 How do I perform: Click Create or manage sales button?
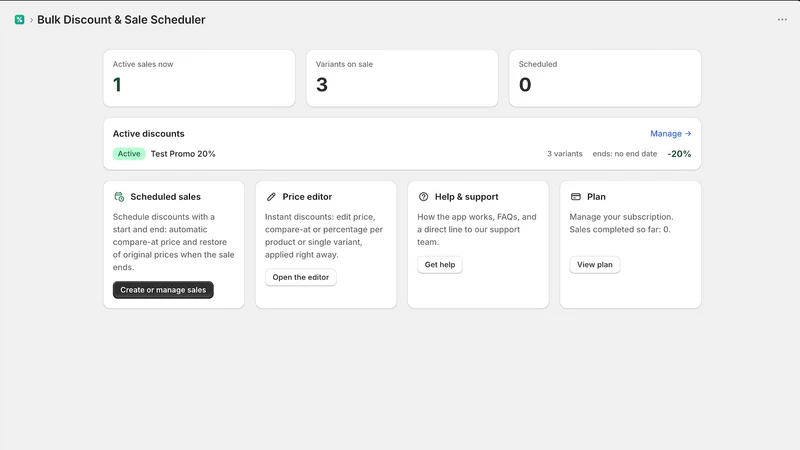pos(163,290)
